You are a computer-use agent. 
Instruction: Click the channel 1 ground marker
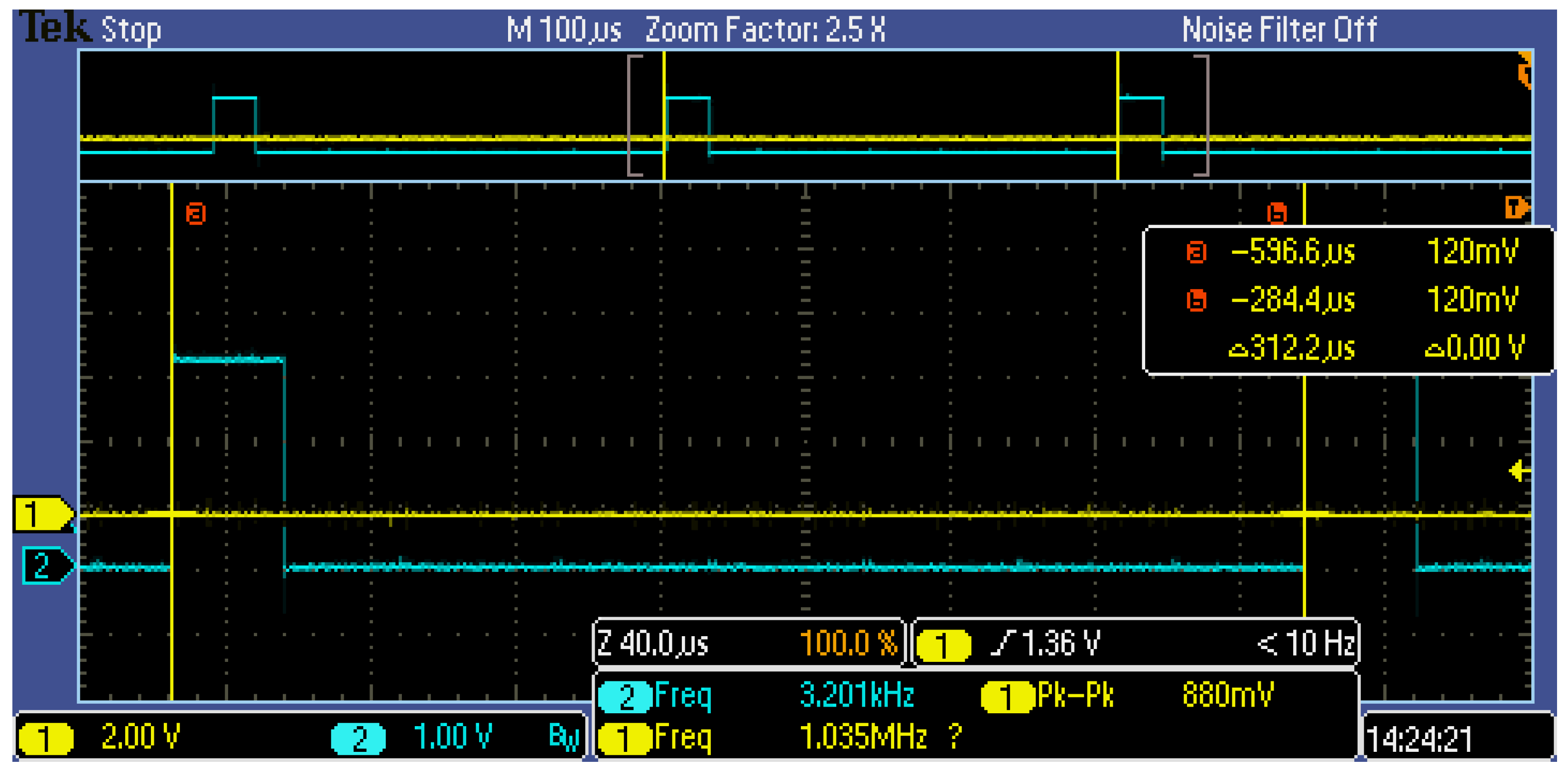pyautogui.click(x=41, y=515)
